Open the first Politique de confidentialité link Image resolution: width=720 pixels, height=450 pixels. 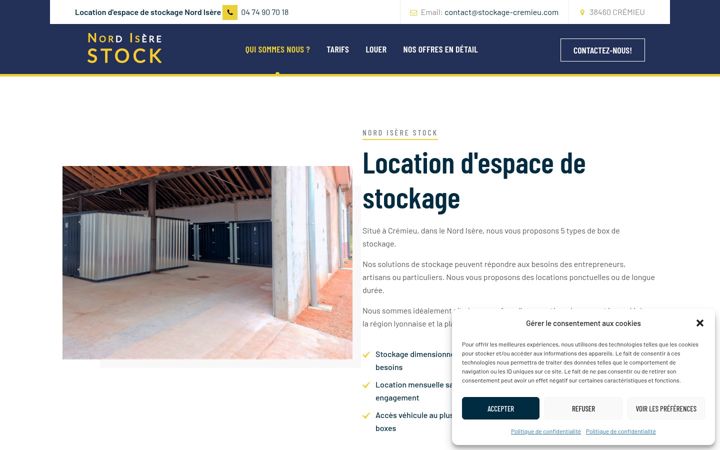(x=546, y=432)
